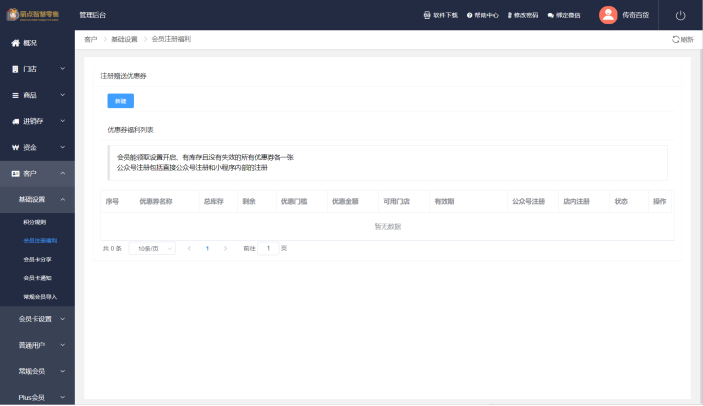Viewport: 703px width, 406px height.
Task: Click the brand logo in top-left corner
Action: coord(33,15)
